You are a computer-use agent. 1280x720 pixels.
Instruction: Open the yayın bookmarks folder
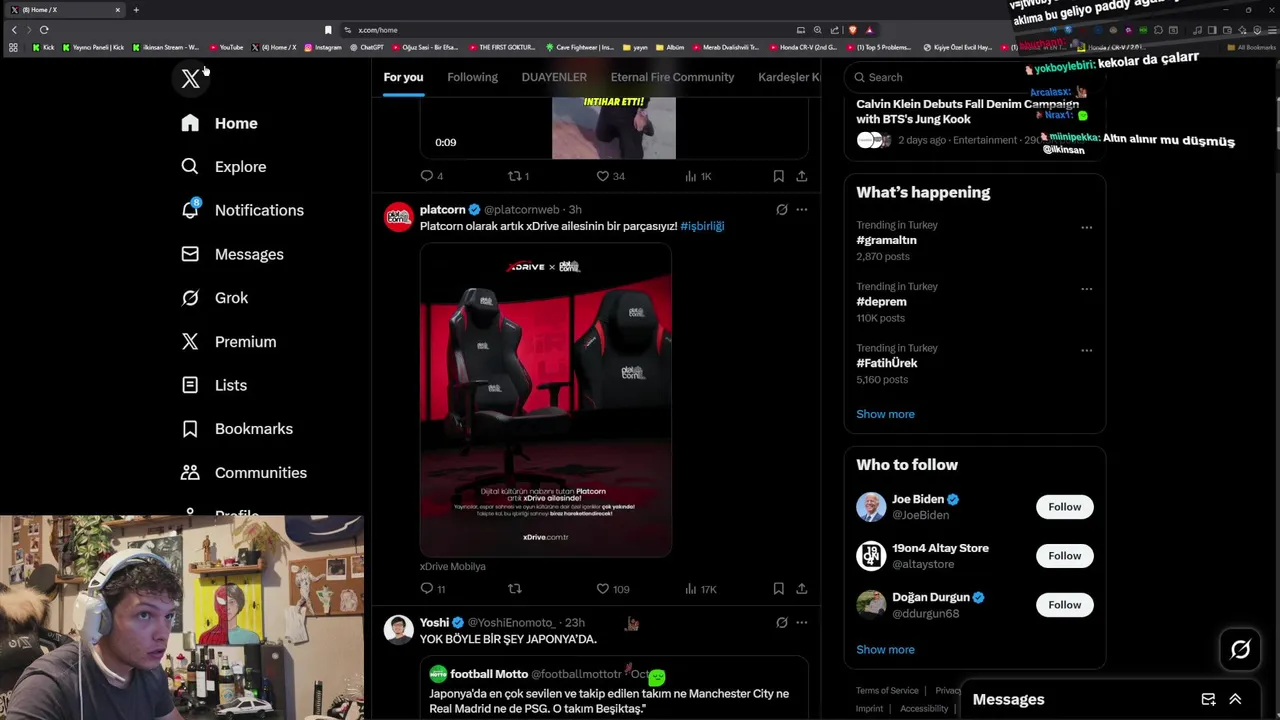coord(635,47)
